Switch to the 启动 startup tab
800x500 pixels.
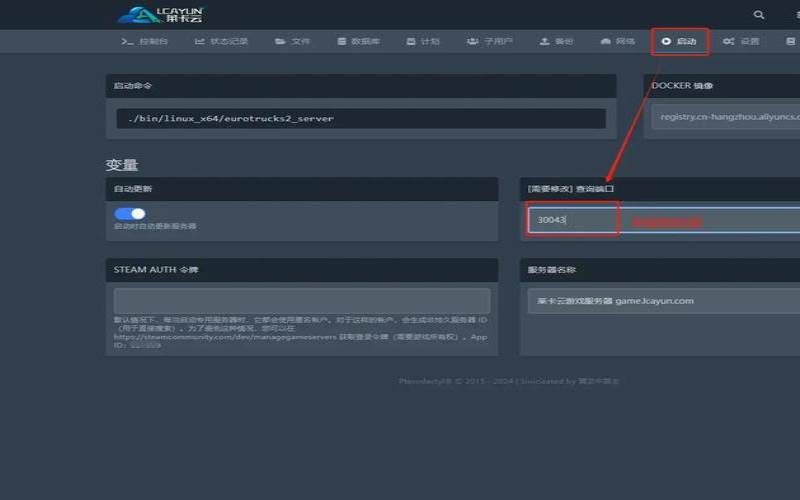tap(679, 41)
